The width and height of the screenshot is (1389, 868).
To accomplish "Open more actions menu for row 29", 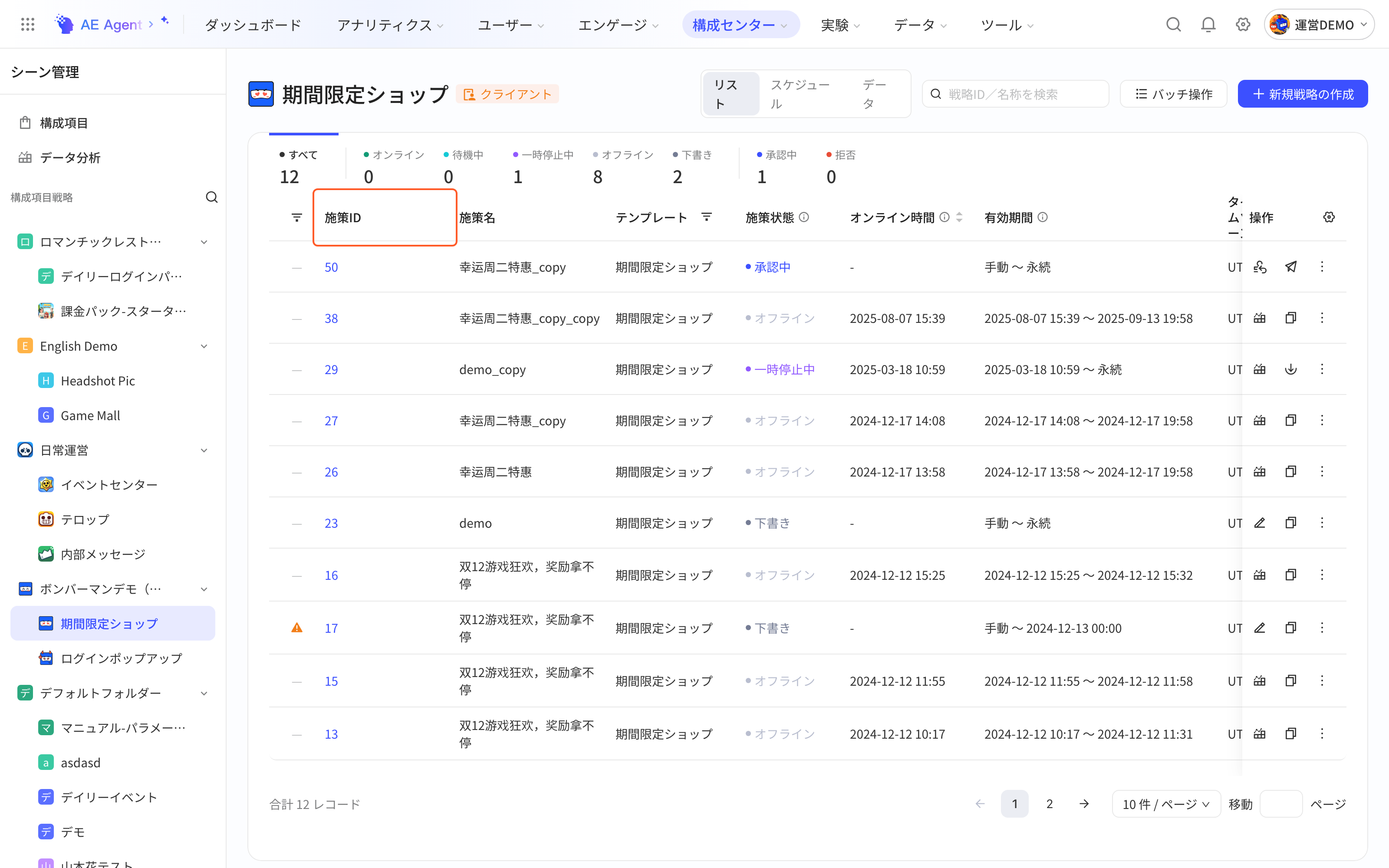I will pos(1322,368).
